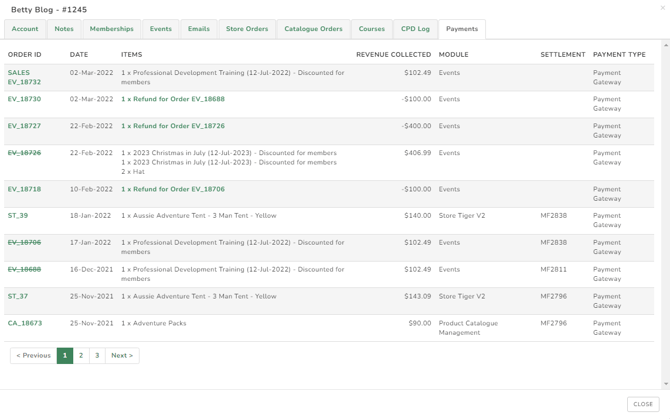The image size is (670, 419).
Task: Open order SALES EV_18732
Action: click(x=24, y=78)
